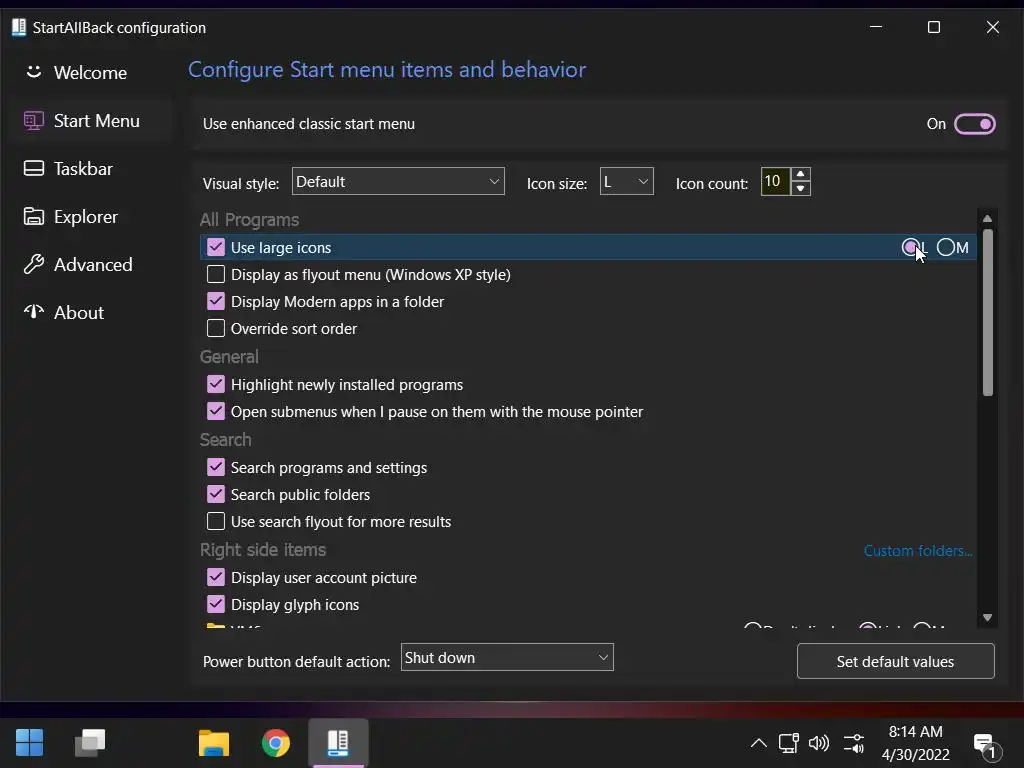Click the Welcome smiley icon
The height and width of the screenshot is (768, 1024).
pyautogui.click(x=33, y=72)
